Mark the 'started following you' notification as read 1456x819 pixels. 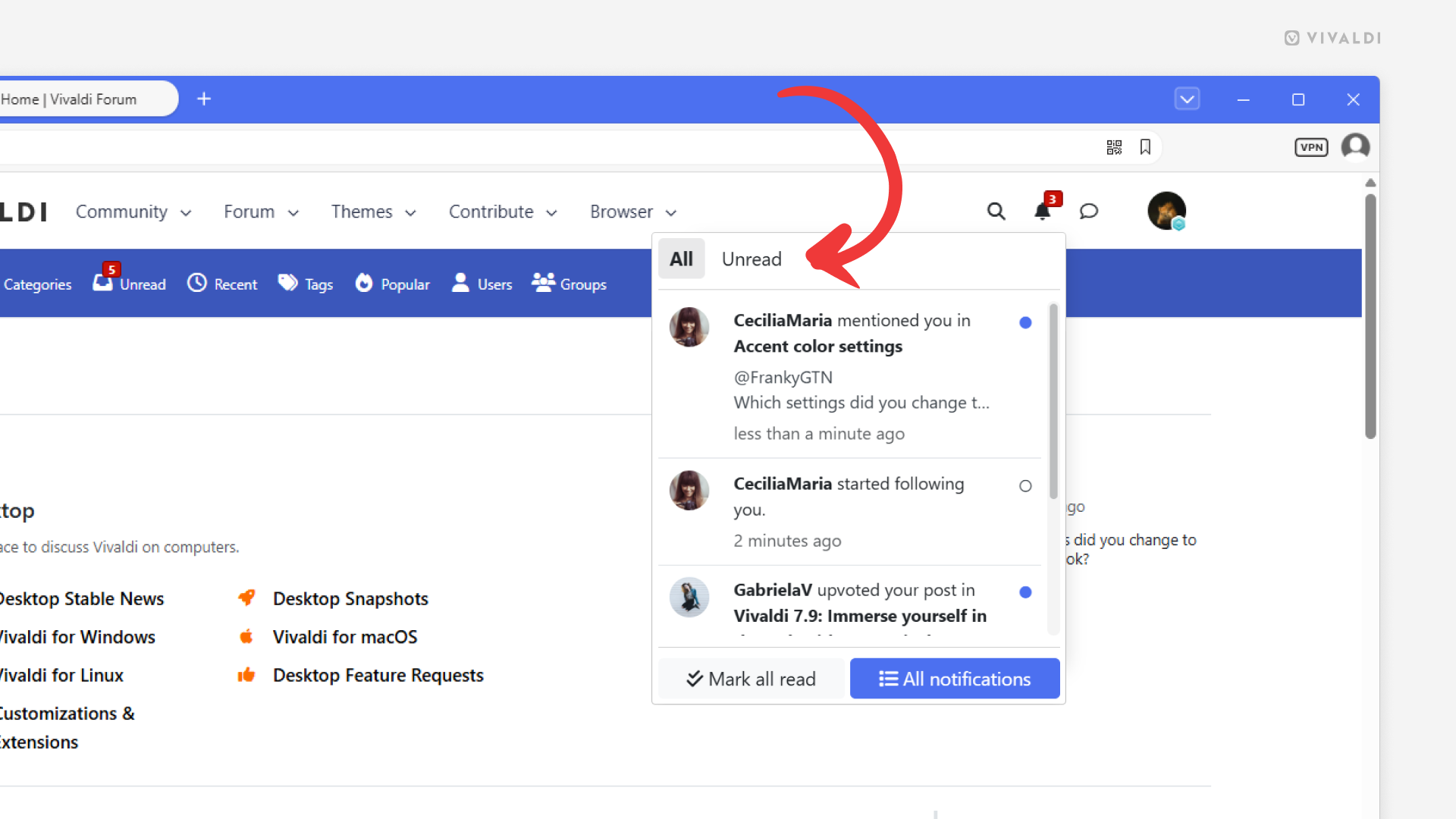[1025, 485]
